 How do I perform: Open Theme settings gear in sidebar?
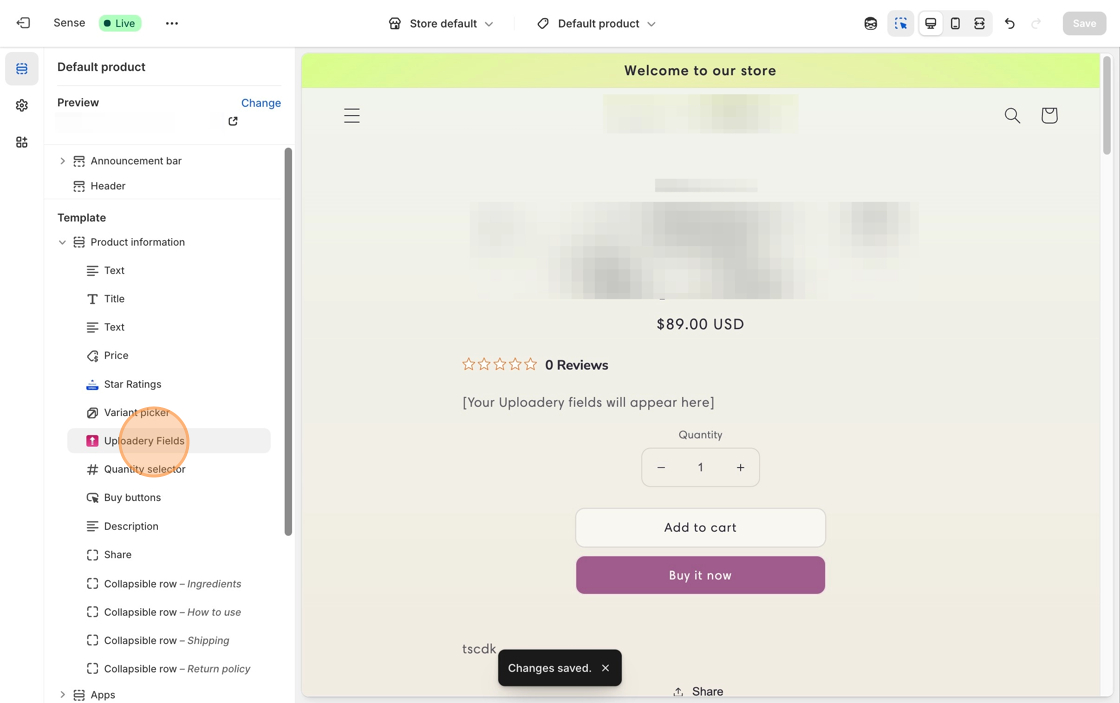pyautogui.click(x=22, y=106)
